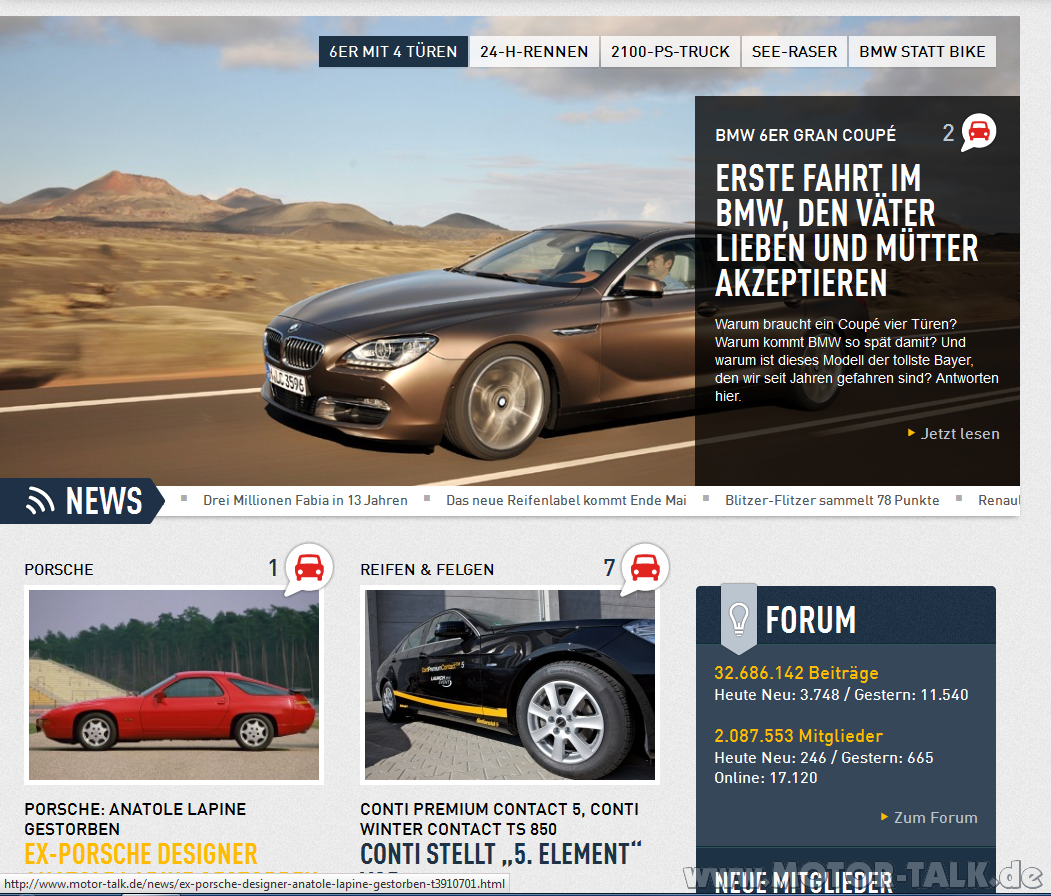Open the Jetzt lesen link
The width and height of the screenshot is (1051, 896).
[x=961, y=434]
